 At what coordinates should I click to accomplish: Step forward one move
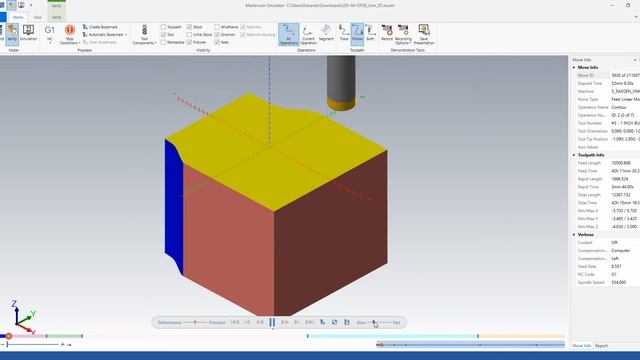297,322
